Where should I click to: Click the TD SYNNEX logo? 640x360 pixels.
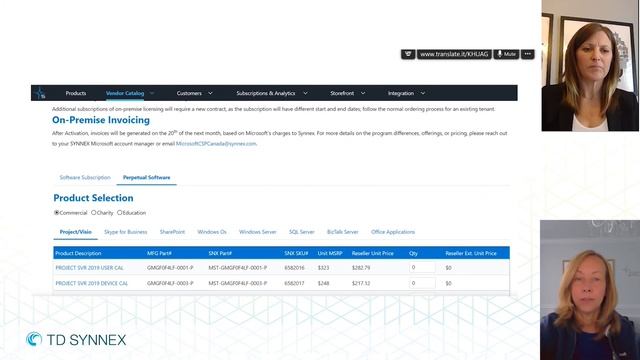click(76, 340)
